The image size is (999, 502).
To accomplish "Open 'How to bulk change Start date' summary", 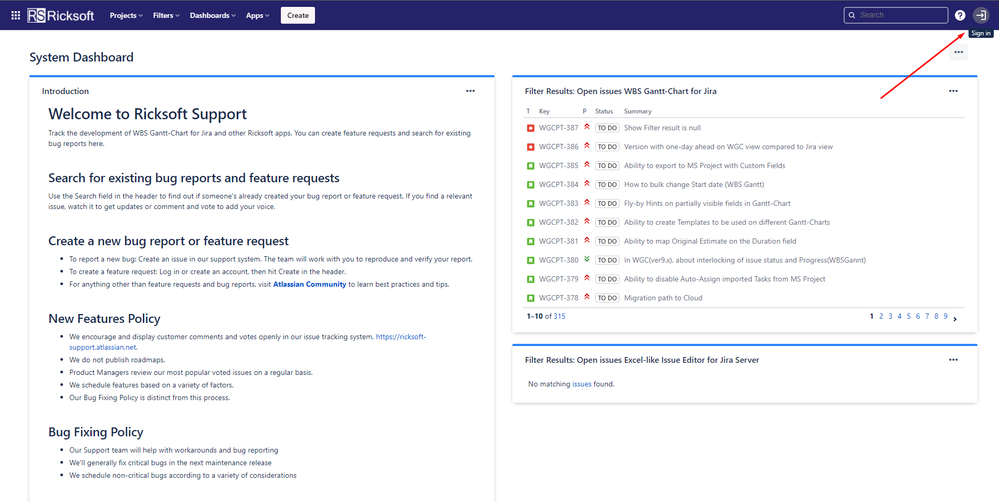I will click(694, 185).
